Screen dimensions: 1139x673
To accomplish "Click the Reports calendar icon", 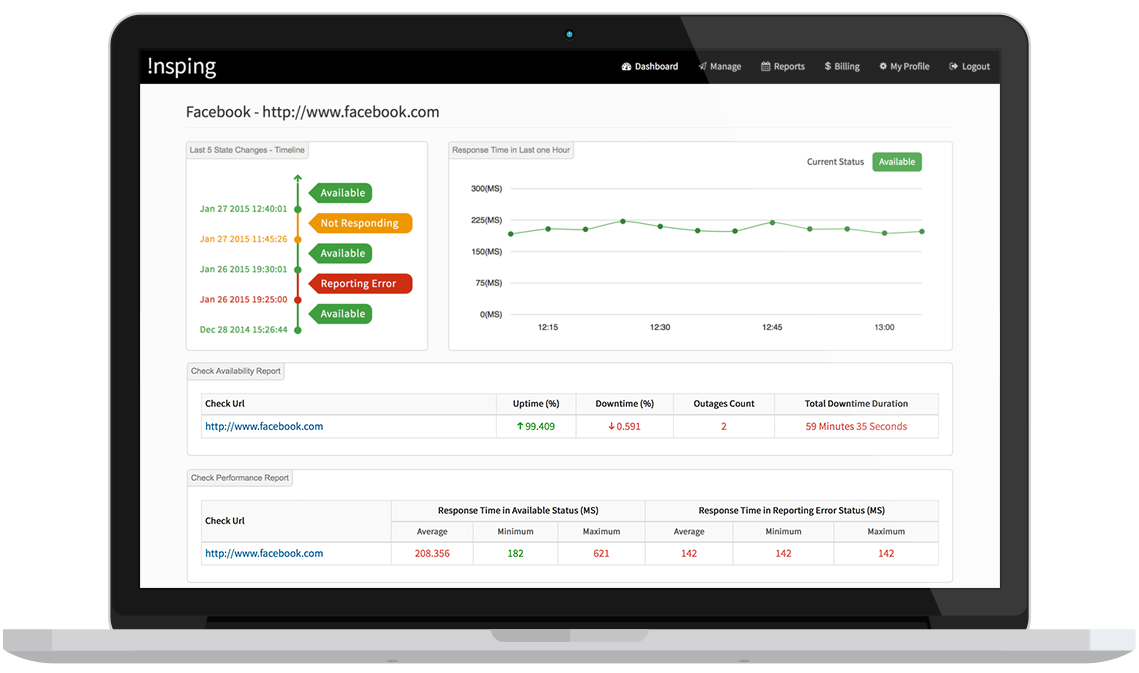I will coord(766,66).
